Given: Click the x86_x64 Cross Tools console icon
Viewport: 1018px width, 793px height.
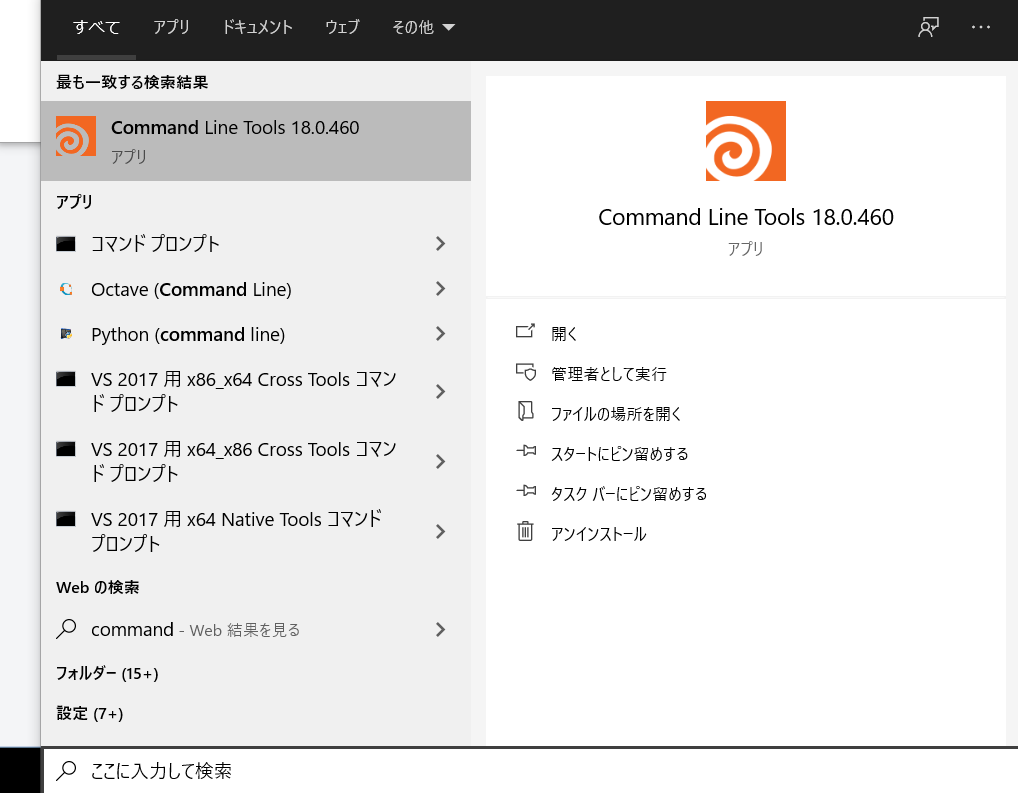Looking at the screenshot, I should 66,379.
